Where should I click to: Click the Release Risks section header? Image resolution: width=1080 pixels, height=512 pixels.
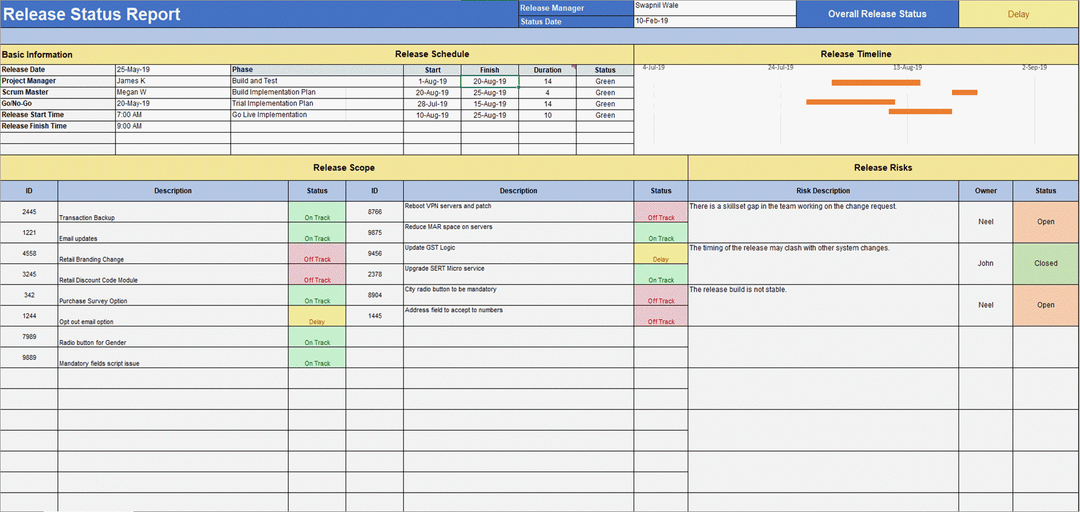click(x=883, y=168)
